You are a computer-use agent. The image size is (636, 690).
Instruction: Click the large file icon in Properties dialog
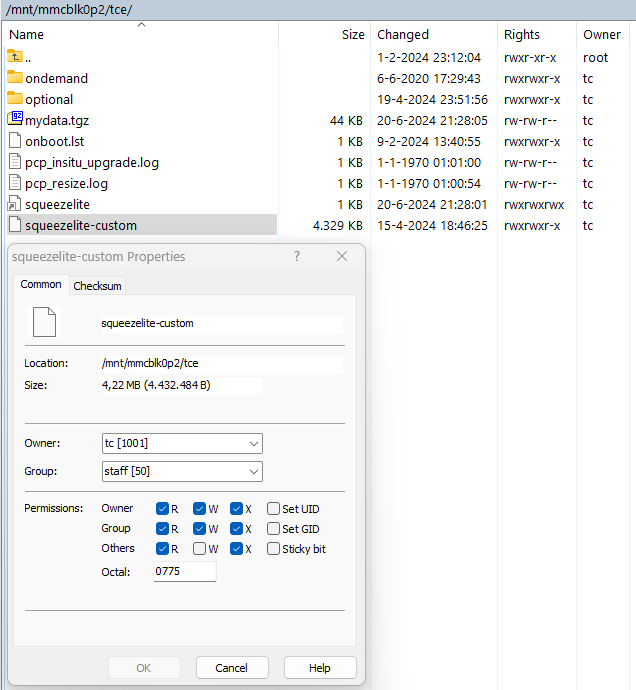[x=44, y=323]
